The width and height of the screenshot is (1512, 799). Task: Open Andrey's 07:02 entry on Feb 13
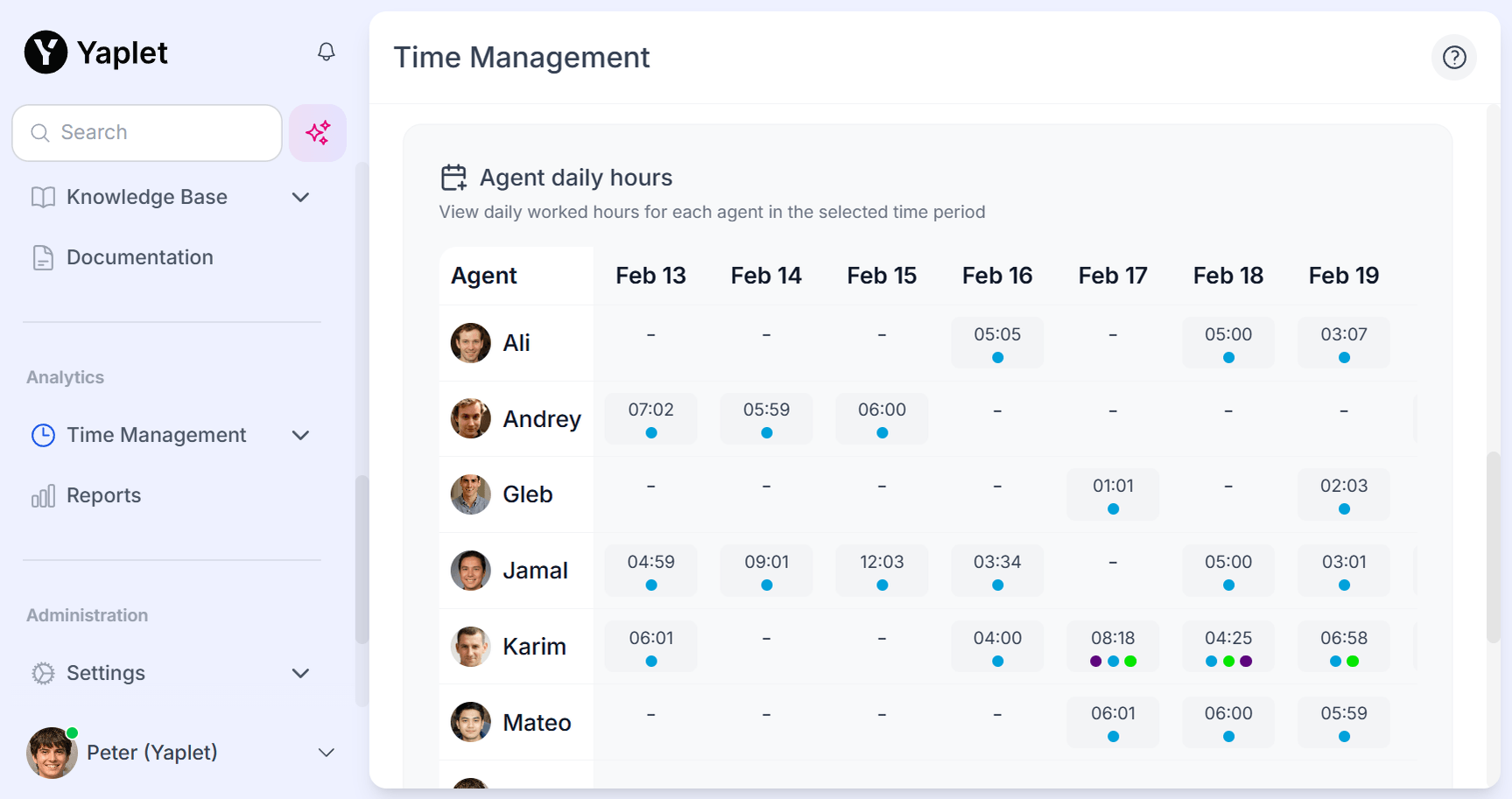coord(651,418)
